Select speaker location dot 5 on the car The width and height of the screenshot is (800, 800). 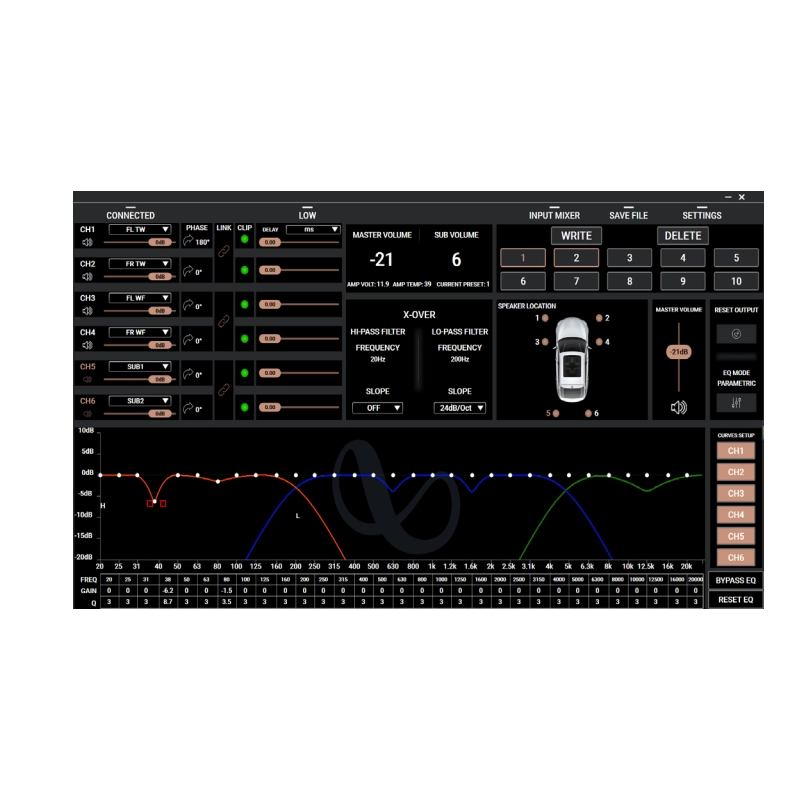556,413
